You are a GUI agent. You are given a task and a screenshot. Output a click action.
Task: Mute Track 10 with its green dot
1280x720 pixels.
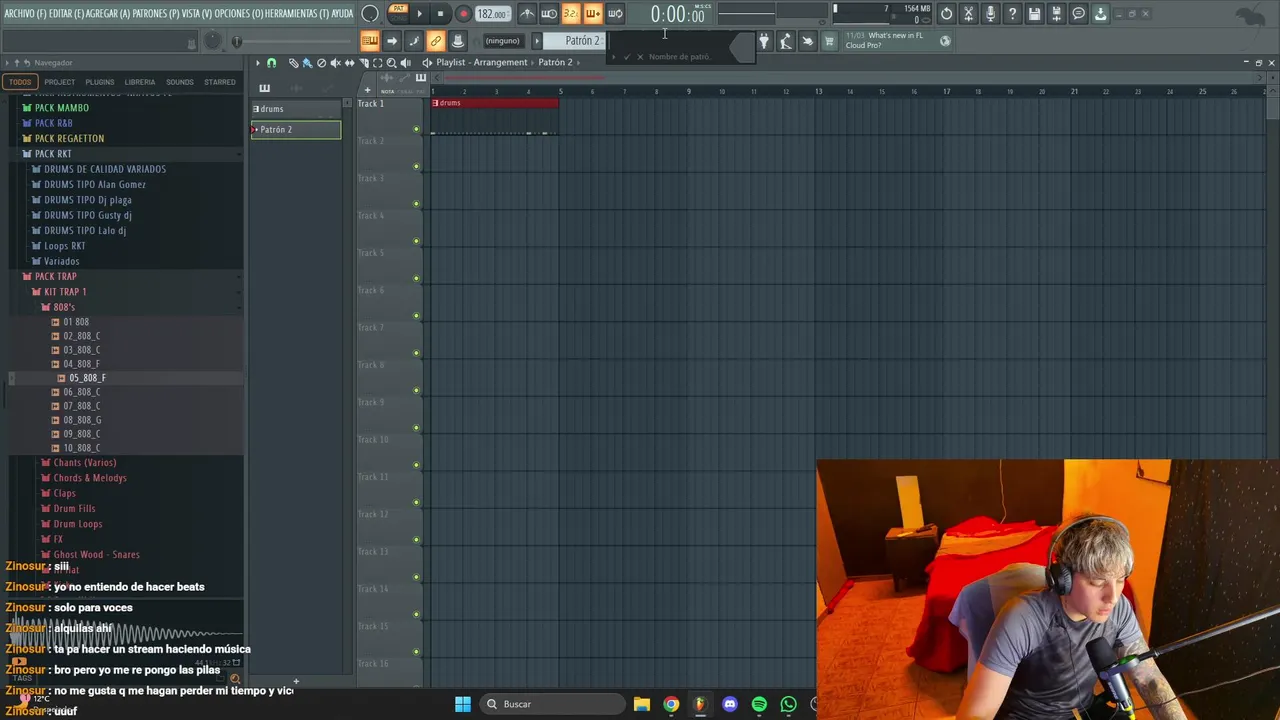[416, 465]
